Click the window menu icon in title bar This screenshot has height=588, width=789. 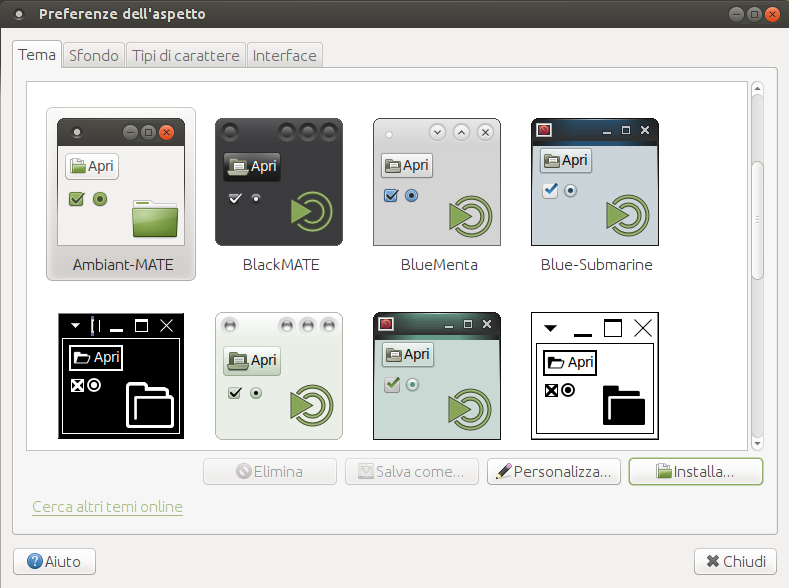click(x=20, y=15)
